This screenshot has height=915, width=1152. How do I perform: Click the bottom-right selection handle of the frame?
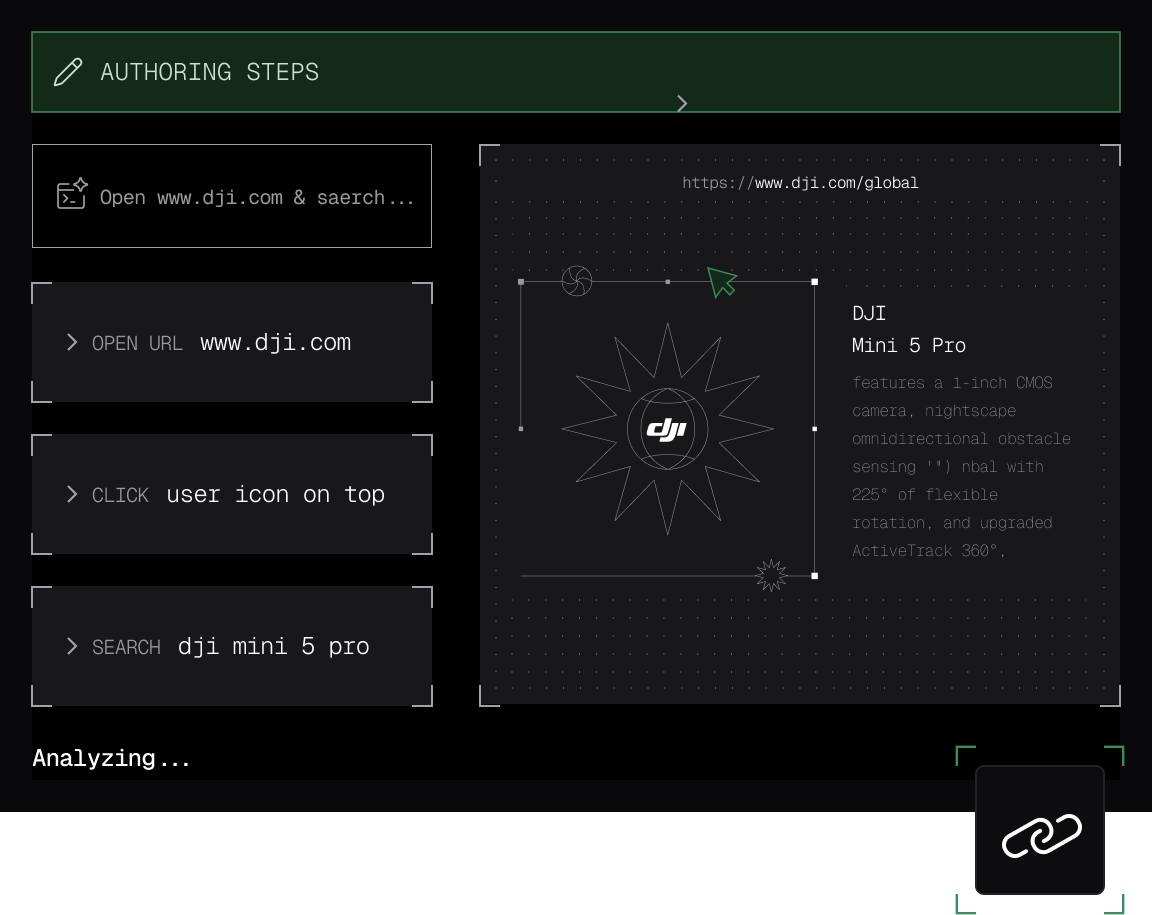click(814, 575)
